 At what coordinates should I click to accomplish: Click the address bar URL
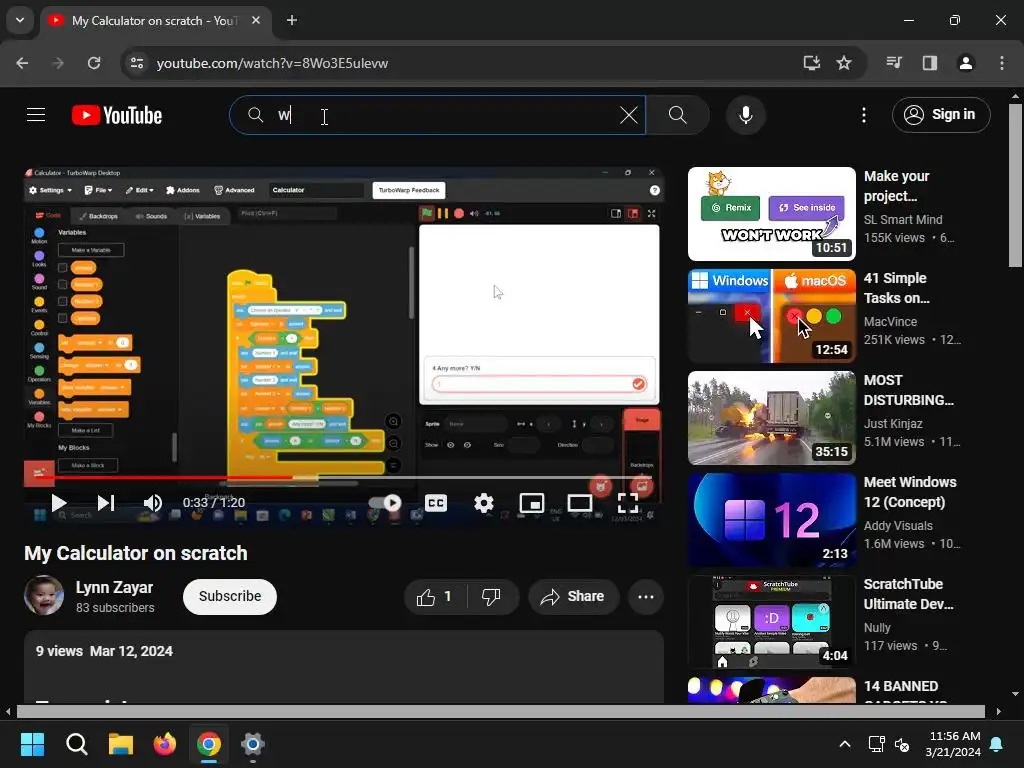(272, 63)
